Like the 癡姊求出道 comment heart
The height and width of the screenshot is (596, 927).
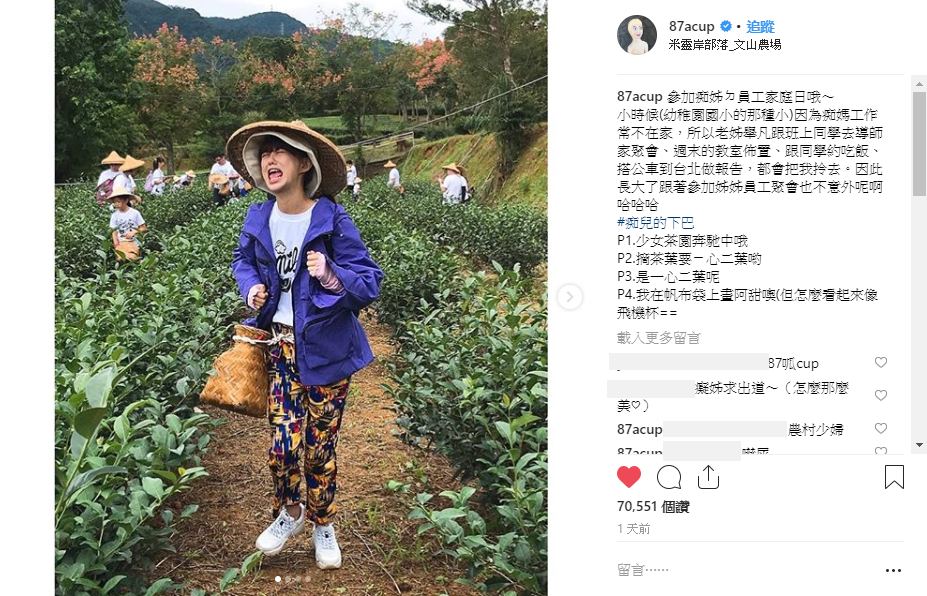click(881, 395)
